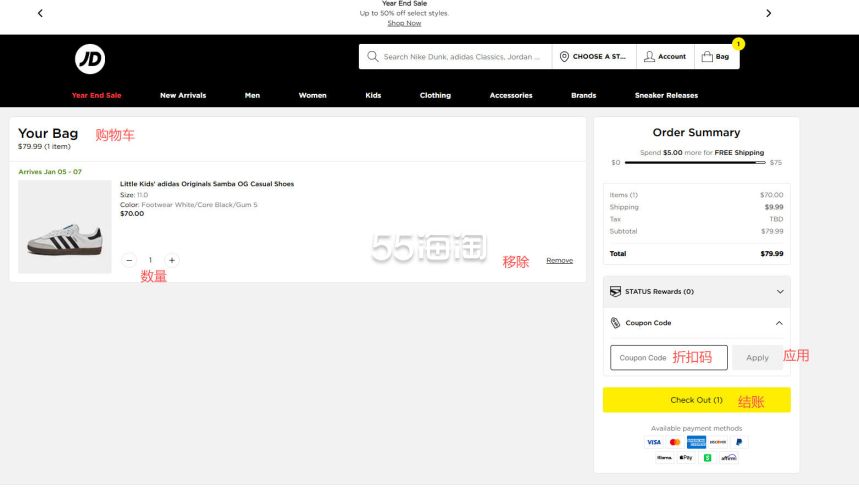Remove the Samba shoes from bag
Viewport: 859px width, 496px height.
coord(559,261)
